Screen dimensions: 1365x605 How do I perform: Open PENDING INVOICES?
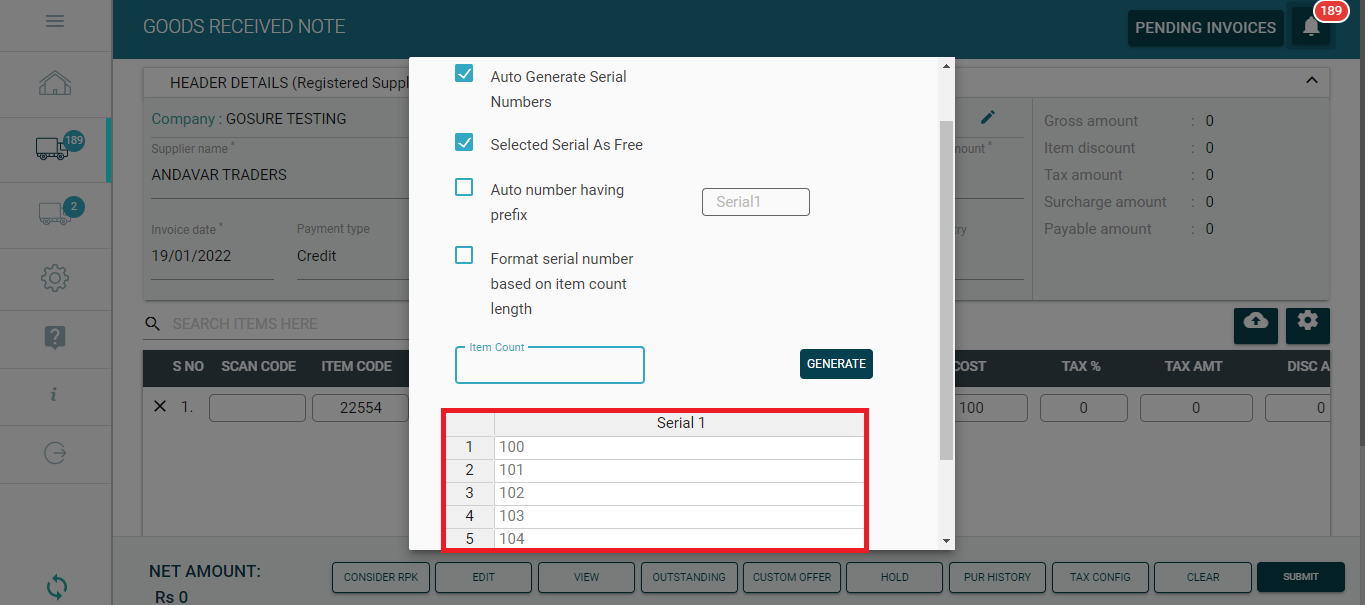(1205, 28)
